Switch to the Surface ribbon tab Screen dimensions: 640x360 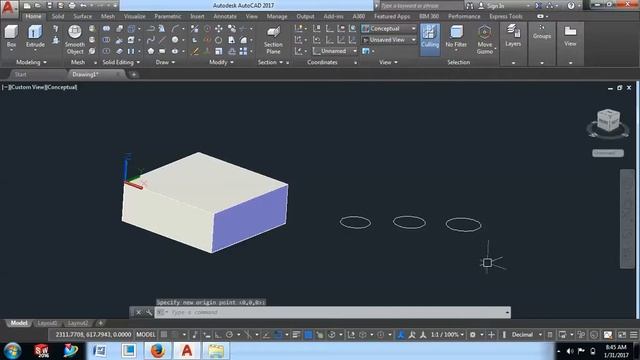[x=82, y=16]
